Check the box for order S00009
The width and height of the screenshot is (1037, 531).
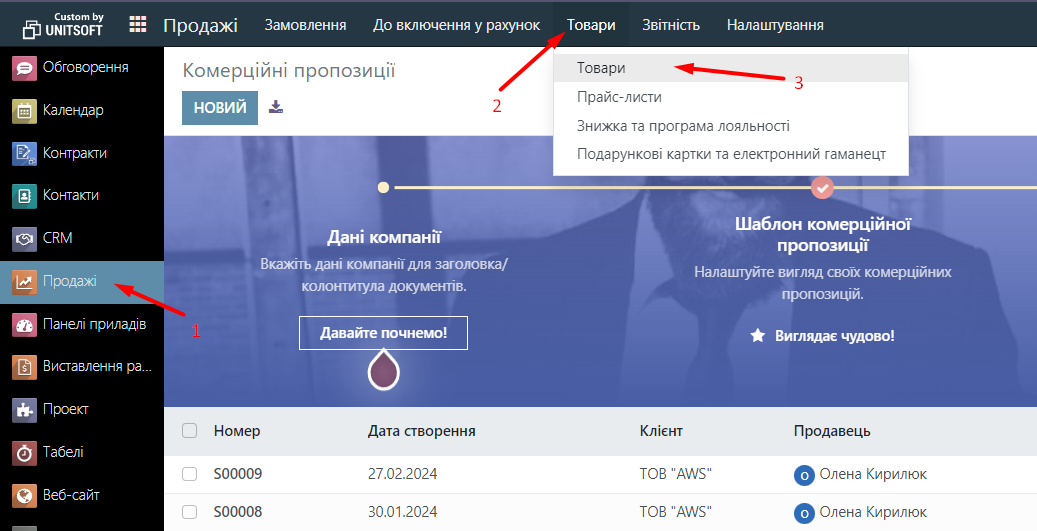[x=190, y=474]
